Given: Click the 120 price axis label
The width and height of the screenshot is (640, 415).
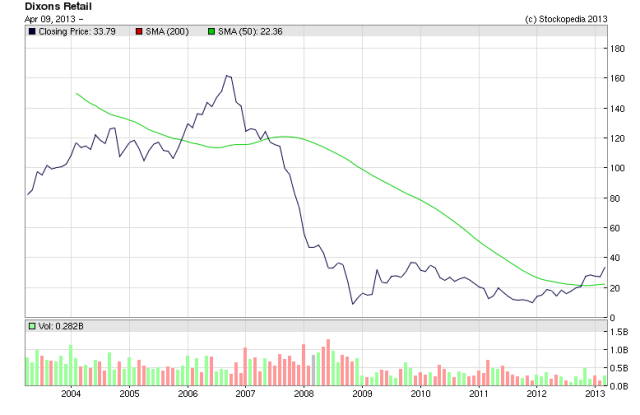Looking at the screenshot, I should pos(618,138).
